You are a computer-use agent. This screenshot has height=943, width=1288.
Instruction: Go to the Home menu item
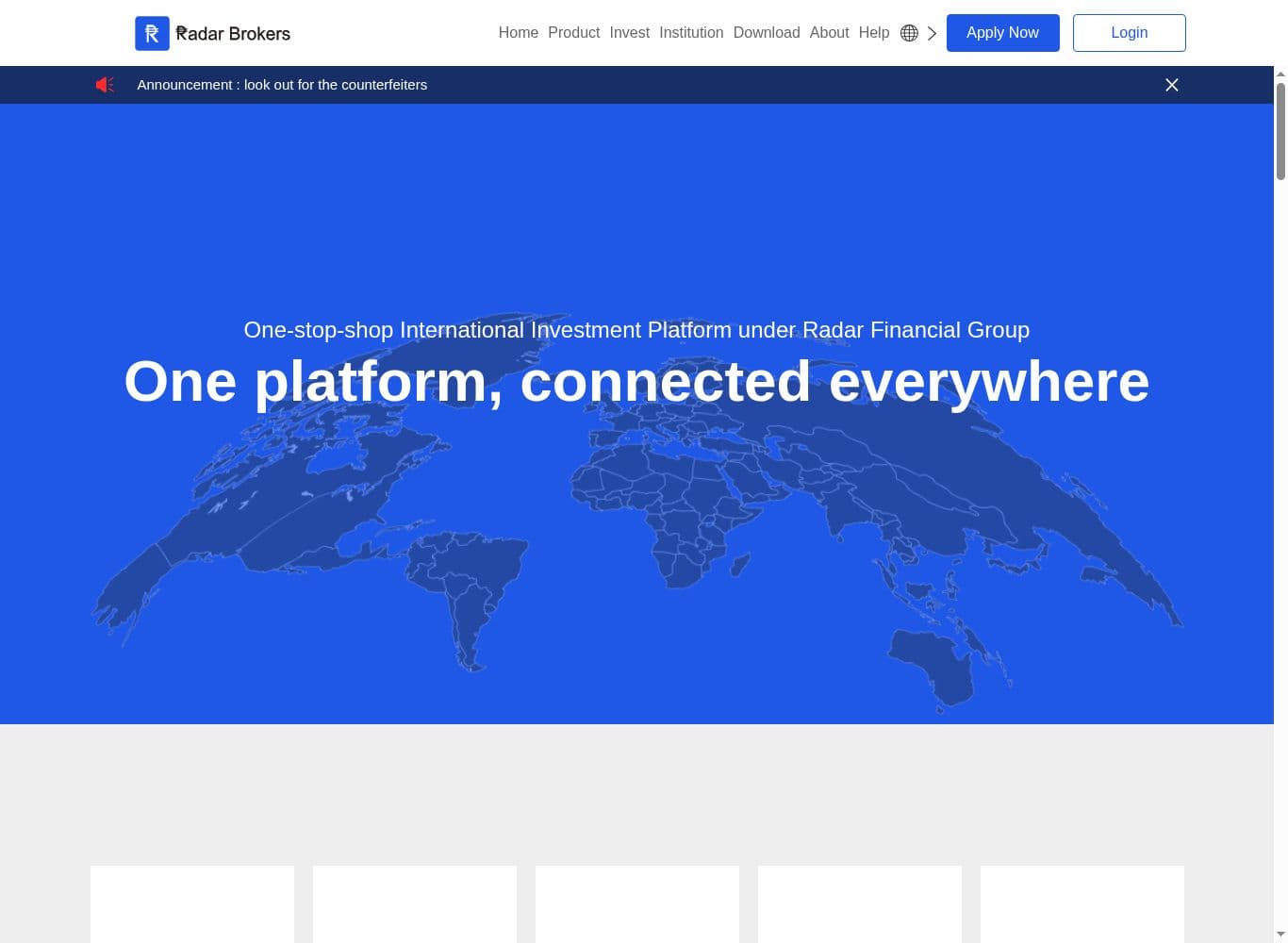pos(519,32)
